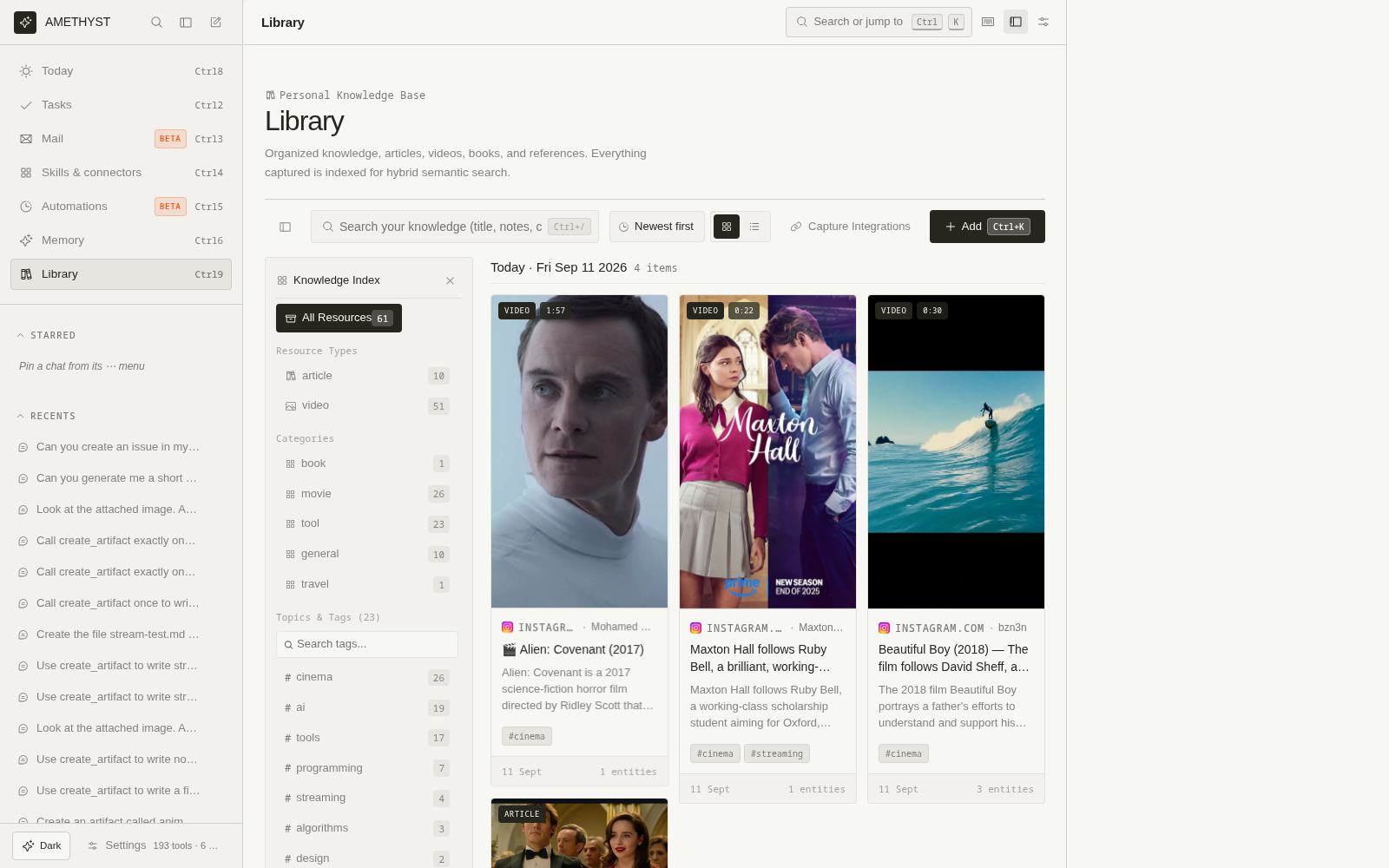Click Capture Integrations link
The height and width of the screenshot is (868, 1389).
coord(850,227)
